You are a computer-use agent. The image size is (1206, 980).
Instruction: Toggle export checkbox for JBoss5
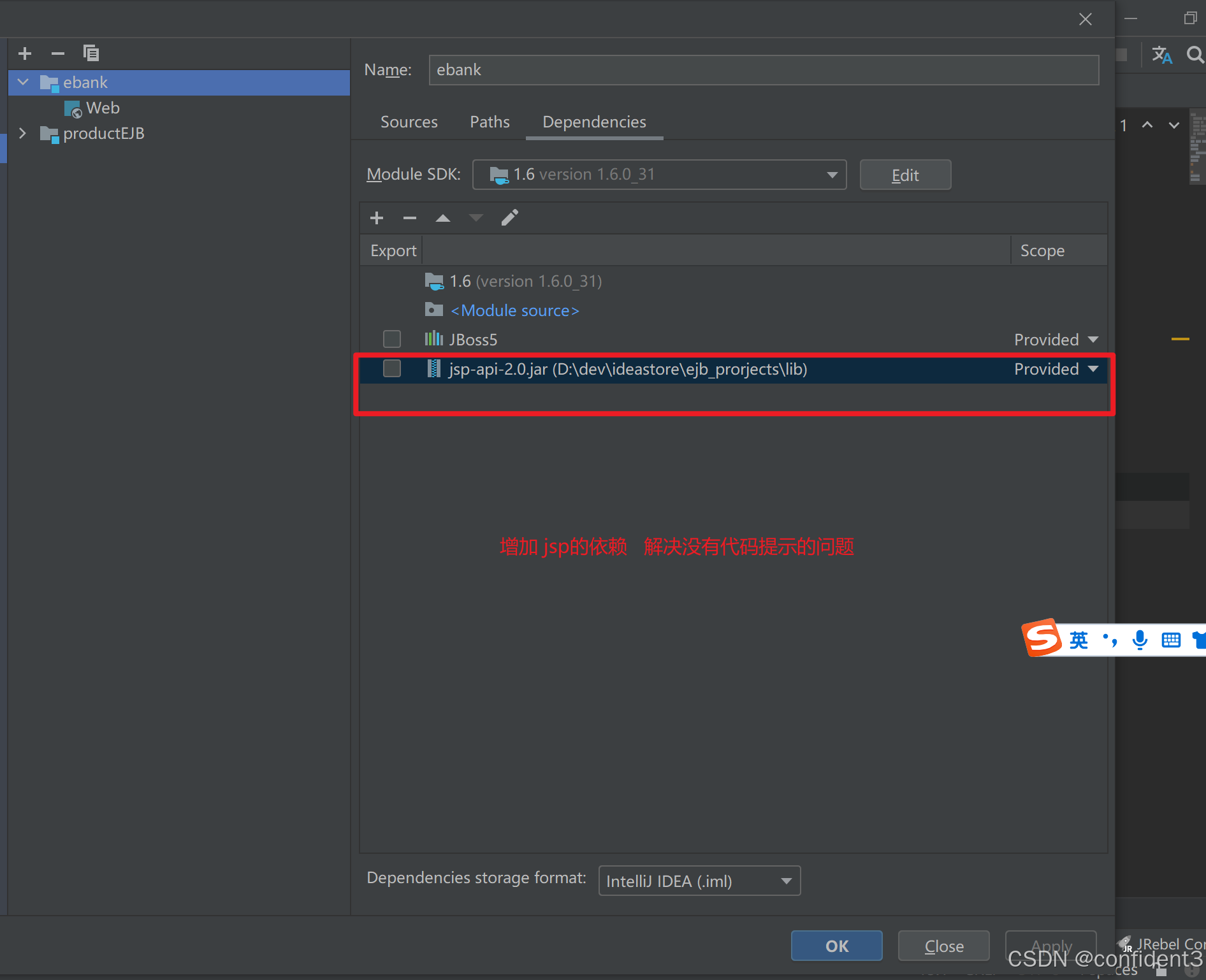[x=392, y=339]
